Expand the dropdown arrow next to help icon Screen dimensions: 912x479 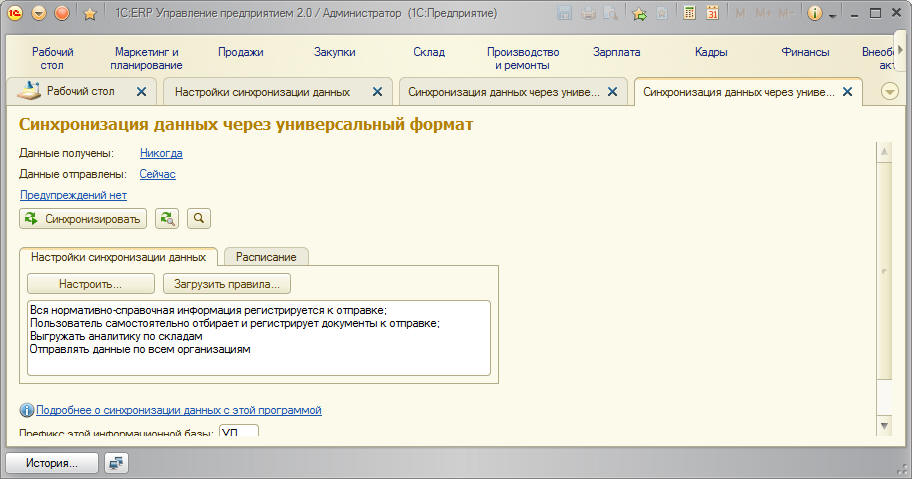coord(832,14)
